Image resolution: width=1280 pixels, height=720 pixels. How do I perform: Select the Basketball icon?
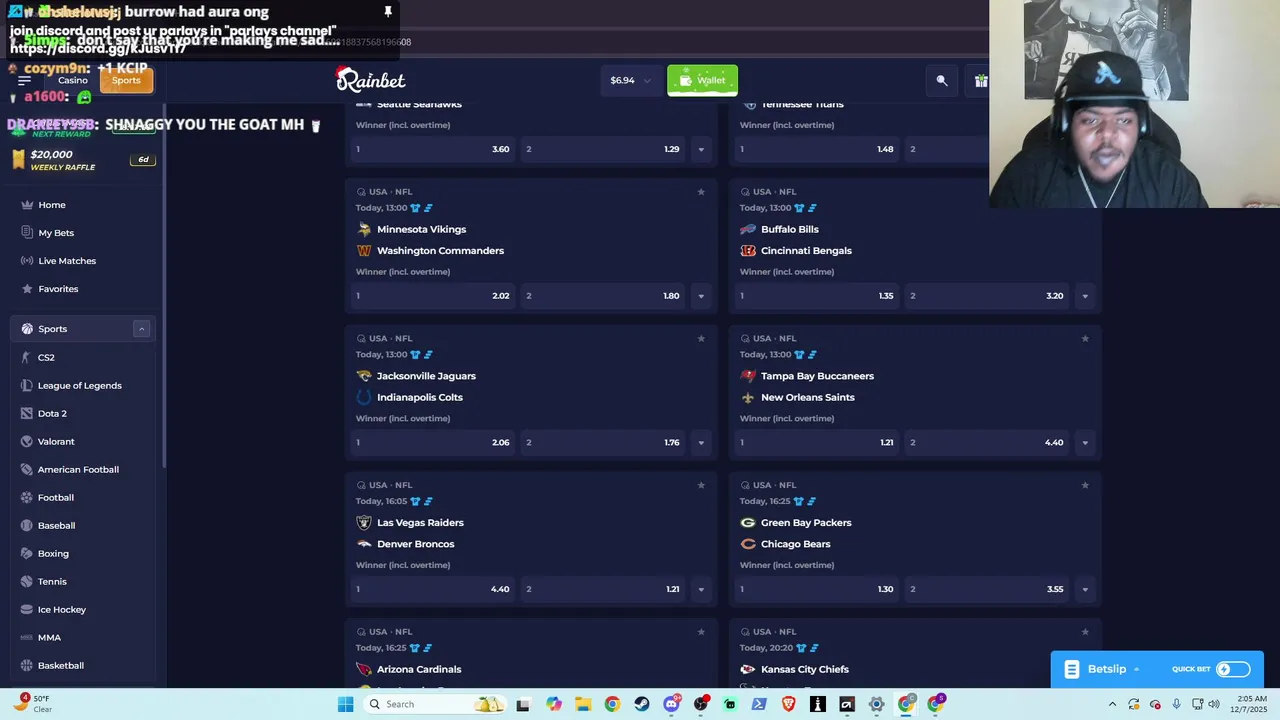coord(27,665)
